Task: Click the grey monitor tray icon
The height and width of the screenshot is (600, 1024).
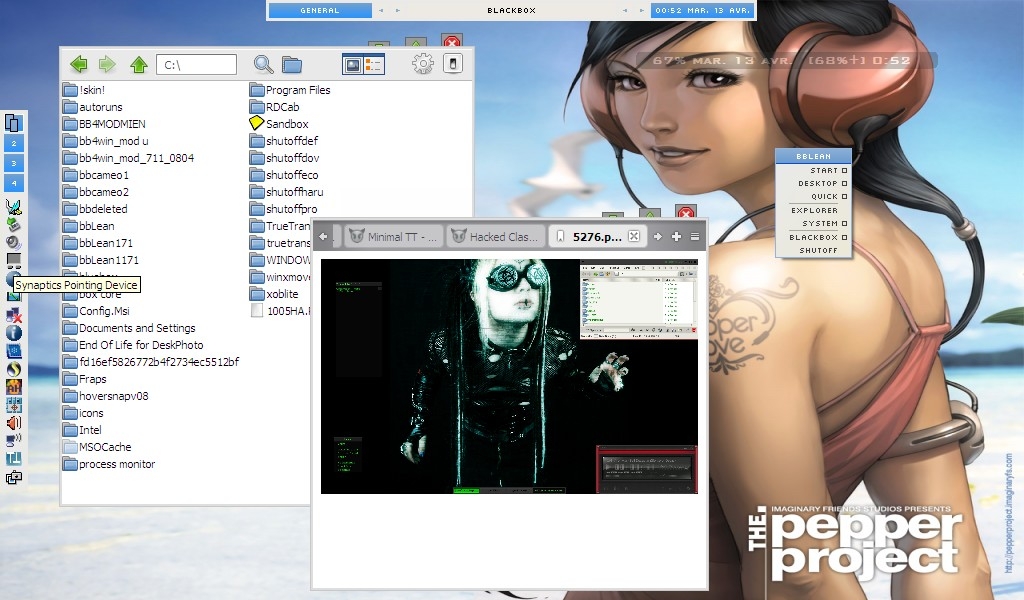Action: click(x=14, y=261)
